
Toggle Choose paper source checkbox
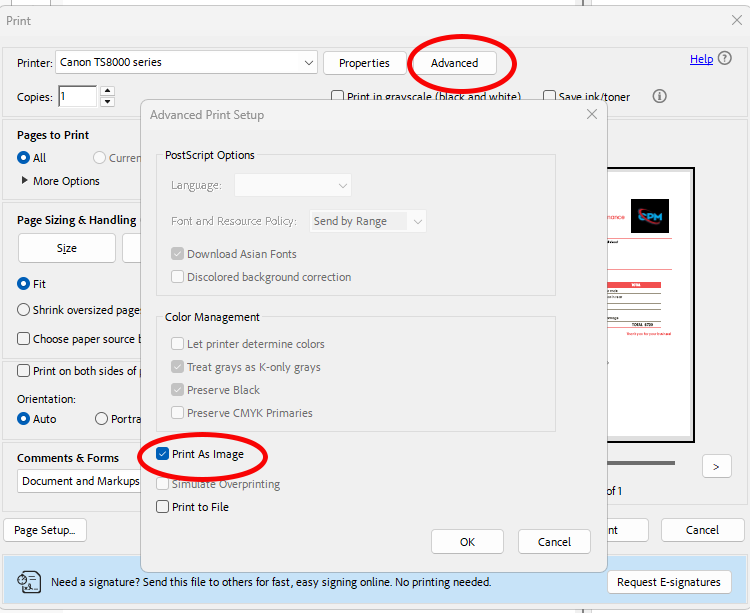click(24, 339)
